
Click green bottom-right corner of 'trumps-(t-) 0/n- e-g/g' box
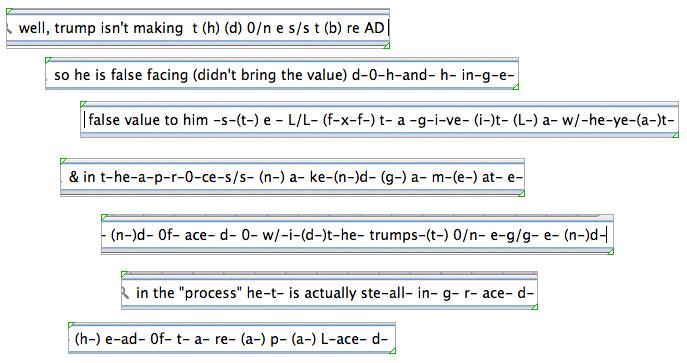(611, 251)
